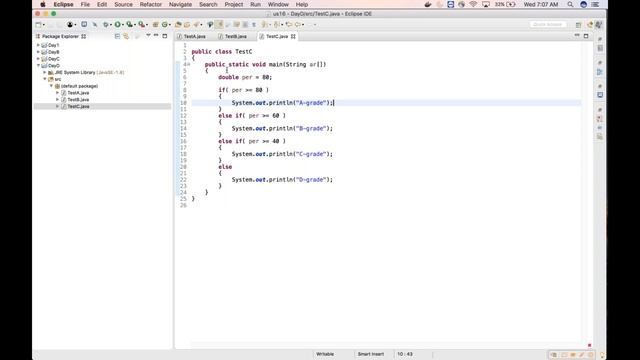Click the Open a Terminal toolbar icon
The image size is (640, 360).
point(84,24)
